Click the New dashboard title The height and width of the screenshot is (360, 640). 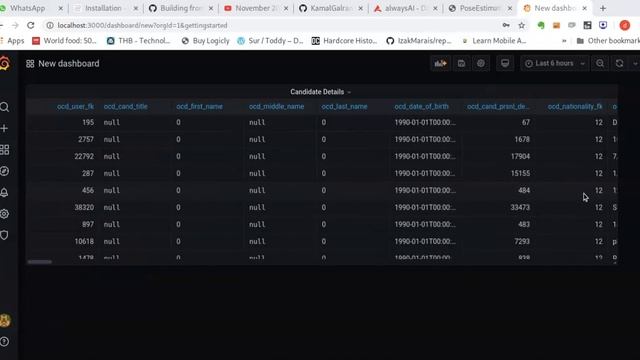69,64
